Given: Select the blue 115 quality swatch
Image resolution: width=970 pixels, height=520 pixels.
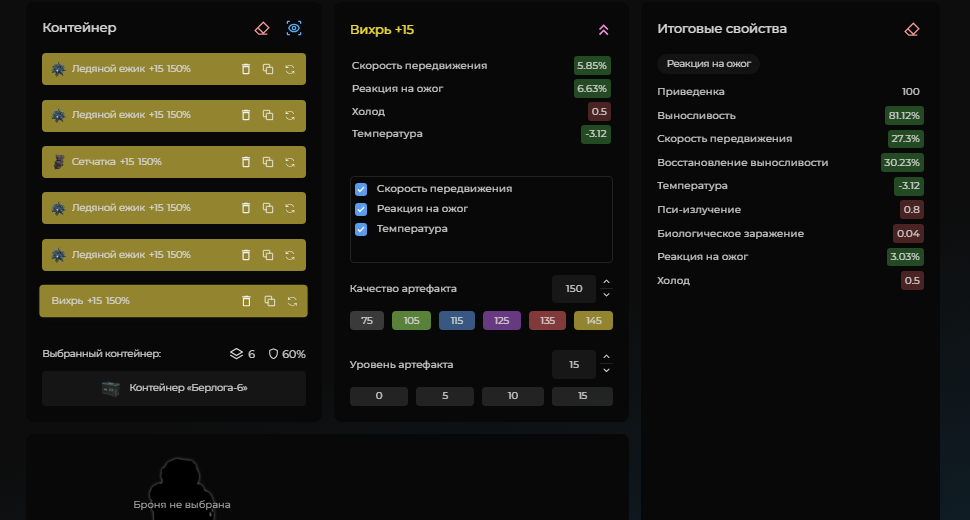Looking at the screenshot, I should coord(457,321).
